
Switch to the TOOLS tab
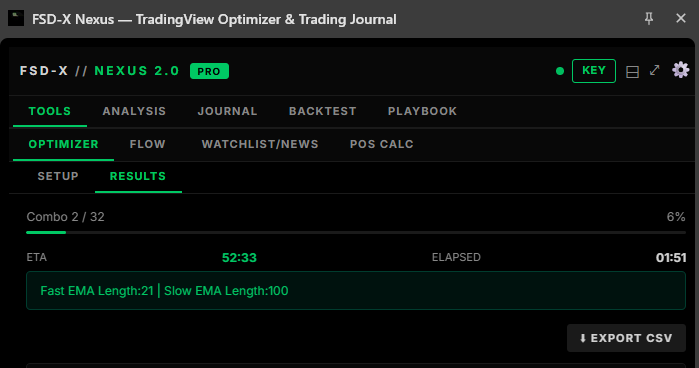(x=50, y=111)
